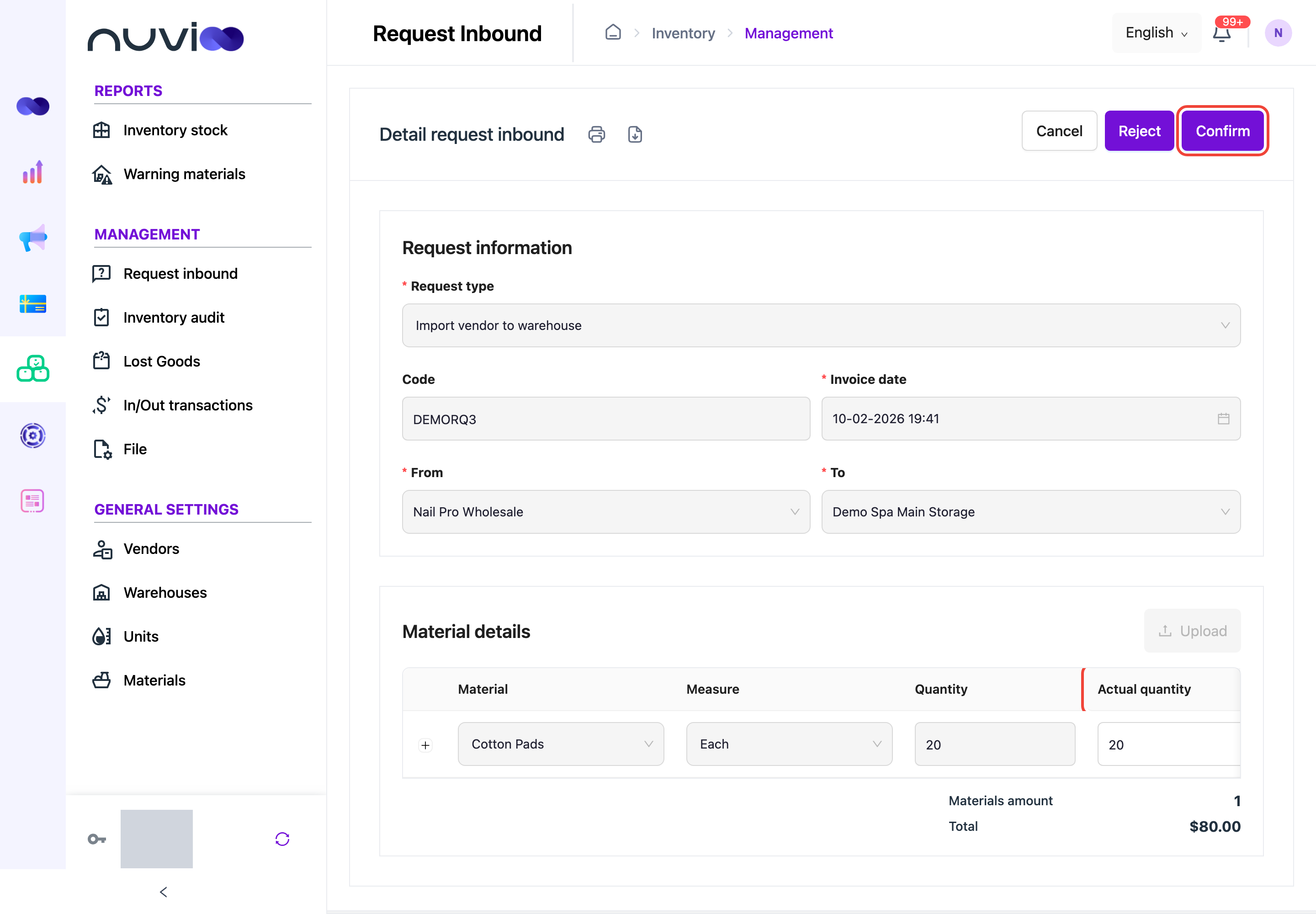Click the Reject button

1139,131
